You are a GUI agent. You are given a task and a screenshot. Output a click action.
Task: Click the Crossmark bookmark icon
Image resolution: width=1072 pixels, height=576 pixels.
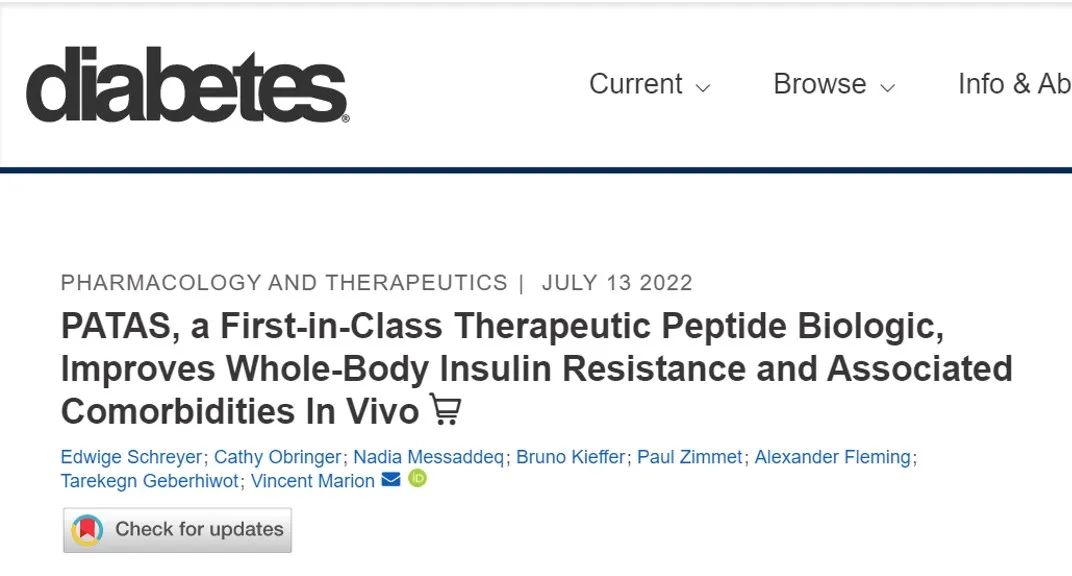pyautogui.click(x=88, y=529)
